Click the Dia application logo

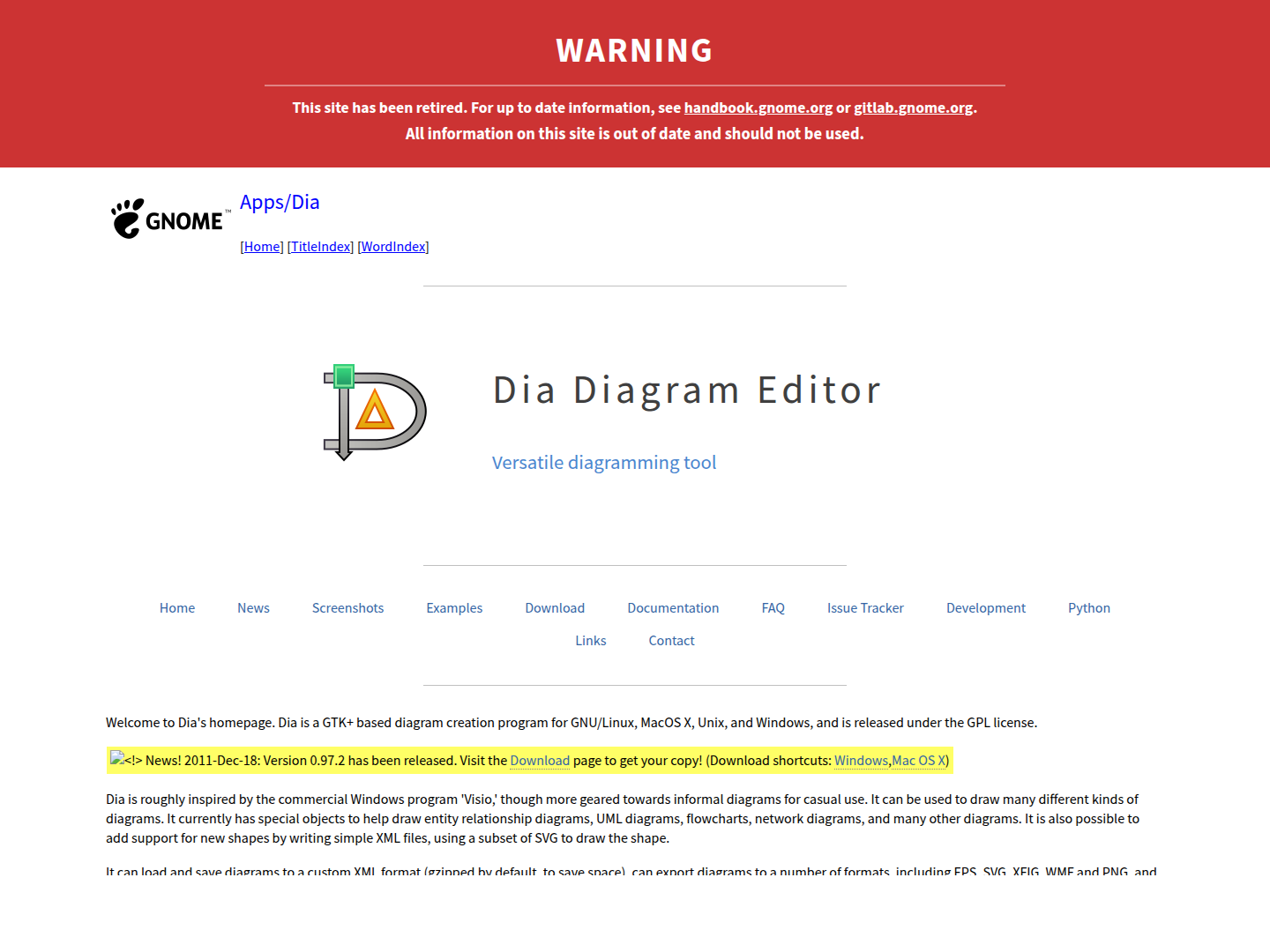click(x=375, y=413)
